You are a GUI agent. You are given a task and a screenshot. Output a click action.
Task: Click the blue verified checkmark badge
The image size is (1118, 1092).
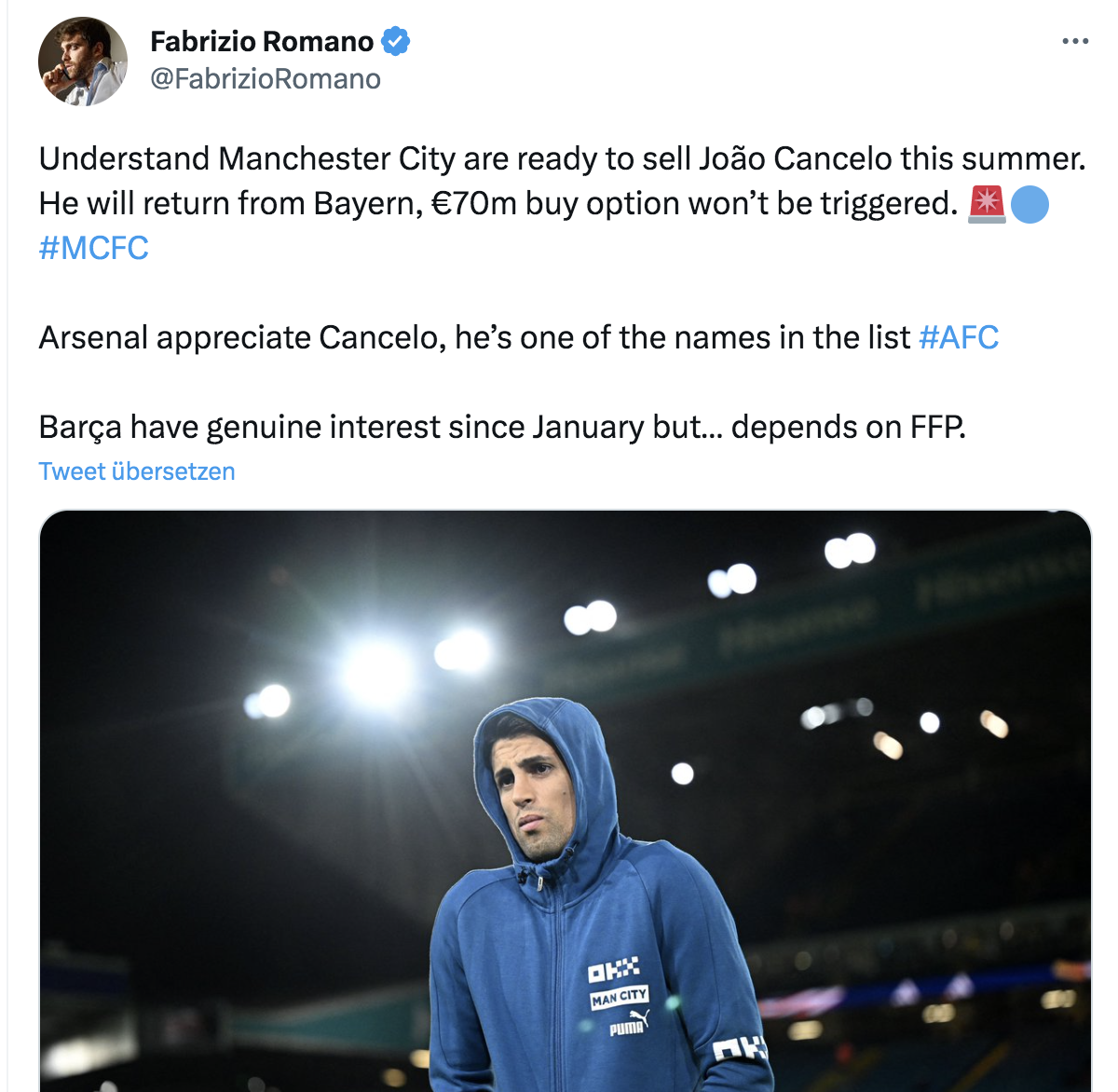(396, 42)
